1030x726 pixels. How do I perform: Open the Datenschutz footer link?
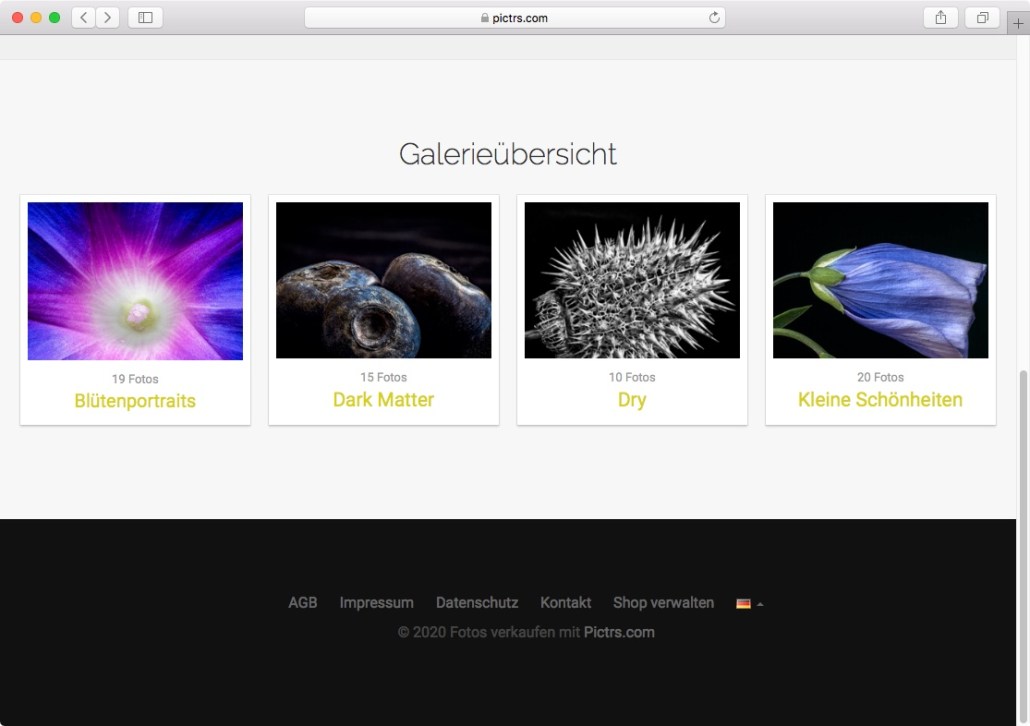click(477, 602)
